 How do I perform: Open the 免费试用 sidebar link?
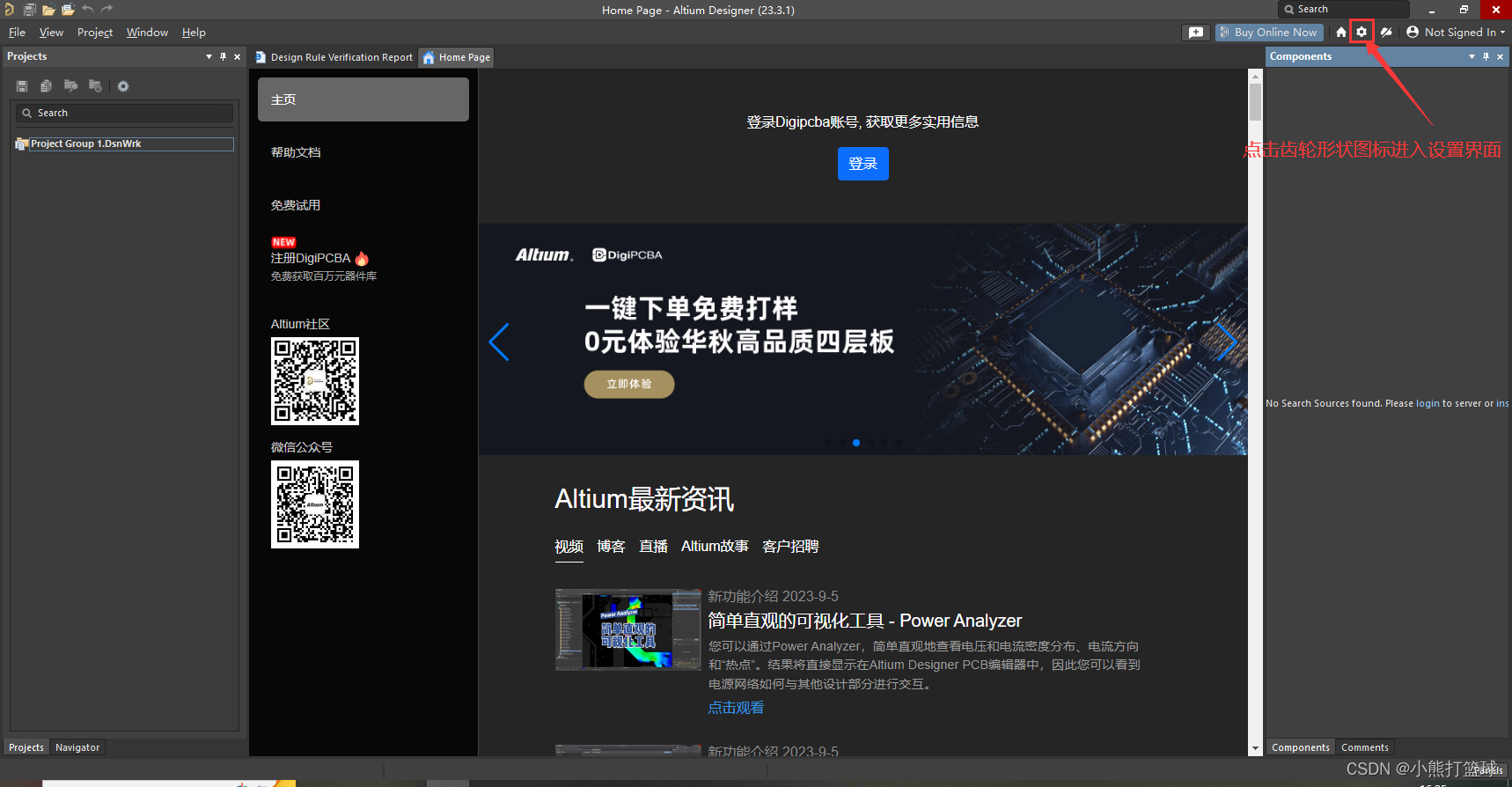click(296, 205)
